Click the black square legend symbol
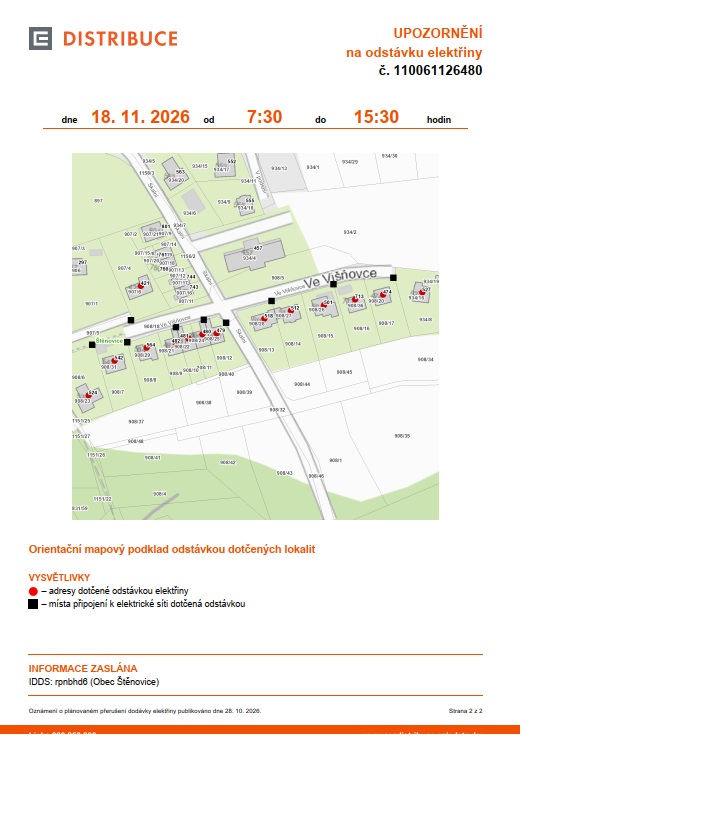This screenshot has width=720, height=829. 33,604
